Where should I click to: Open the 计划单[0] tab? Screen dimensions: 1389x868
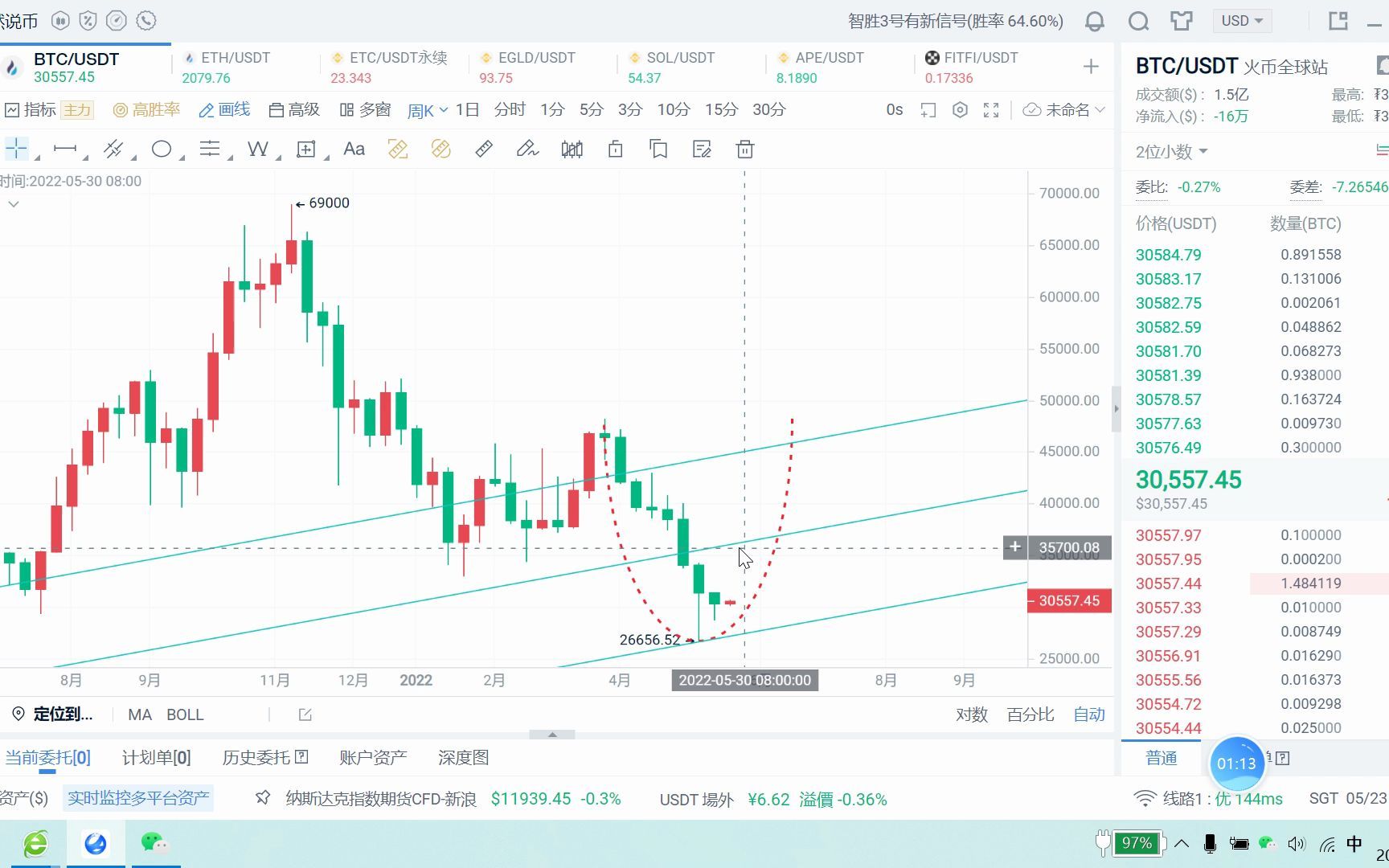[x=156, y=757]
